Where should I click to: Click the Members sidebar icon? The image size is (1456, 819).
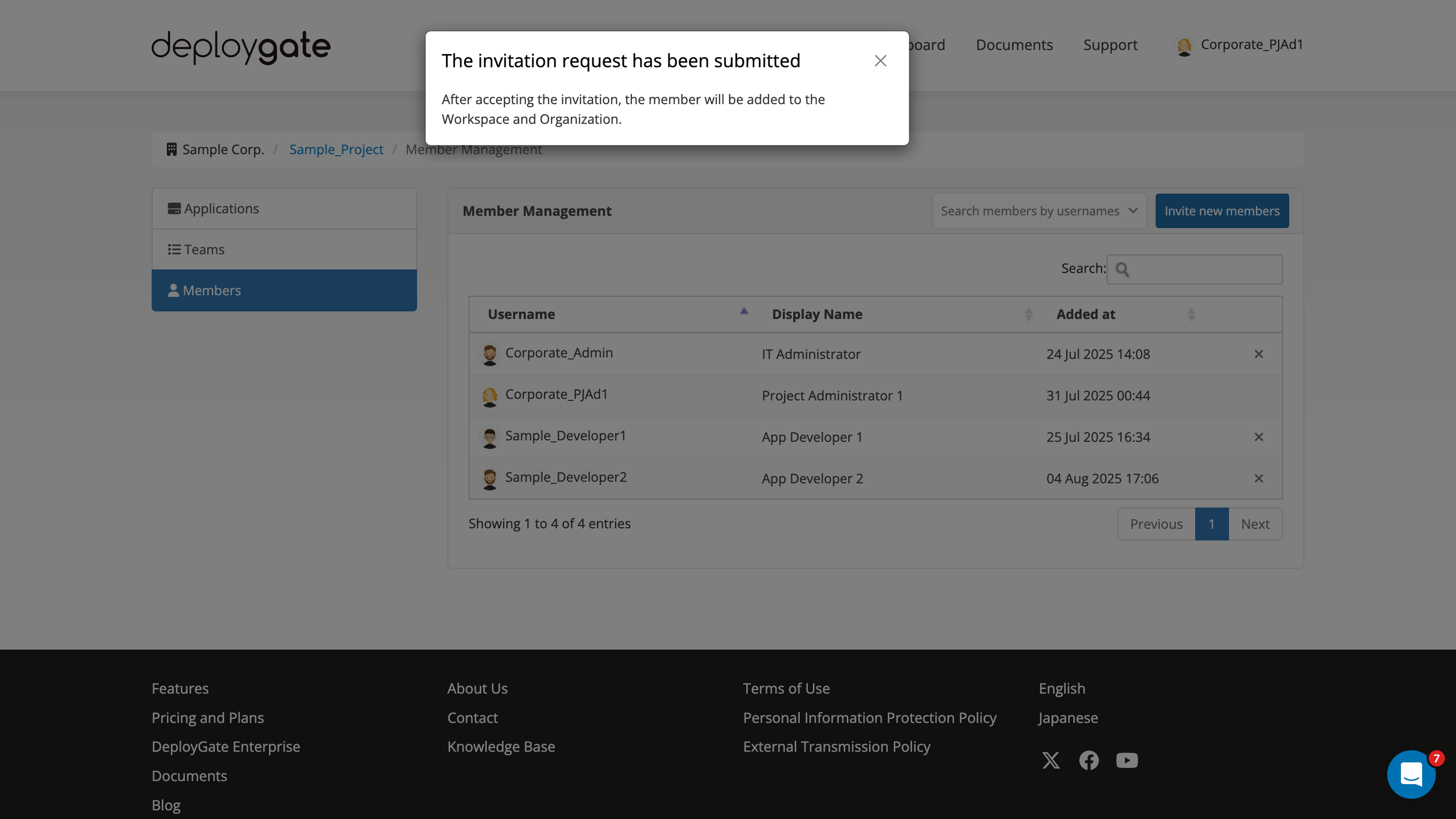coord(174,290)
